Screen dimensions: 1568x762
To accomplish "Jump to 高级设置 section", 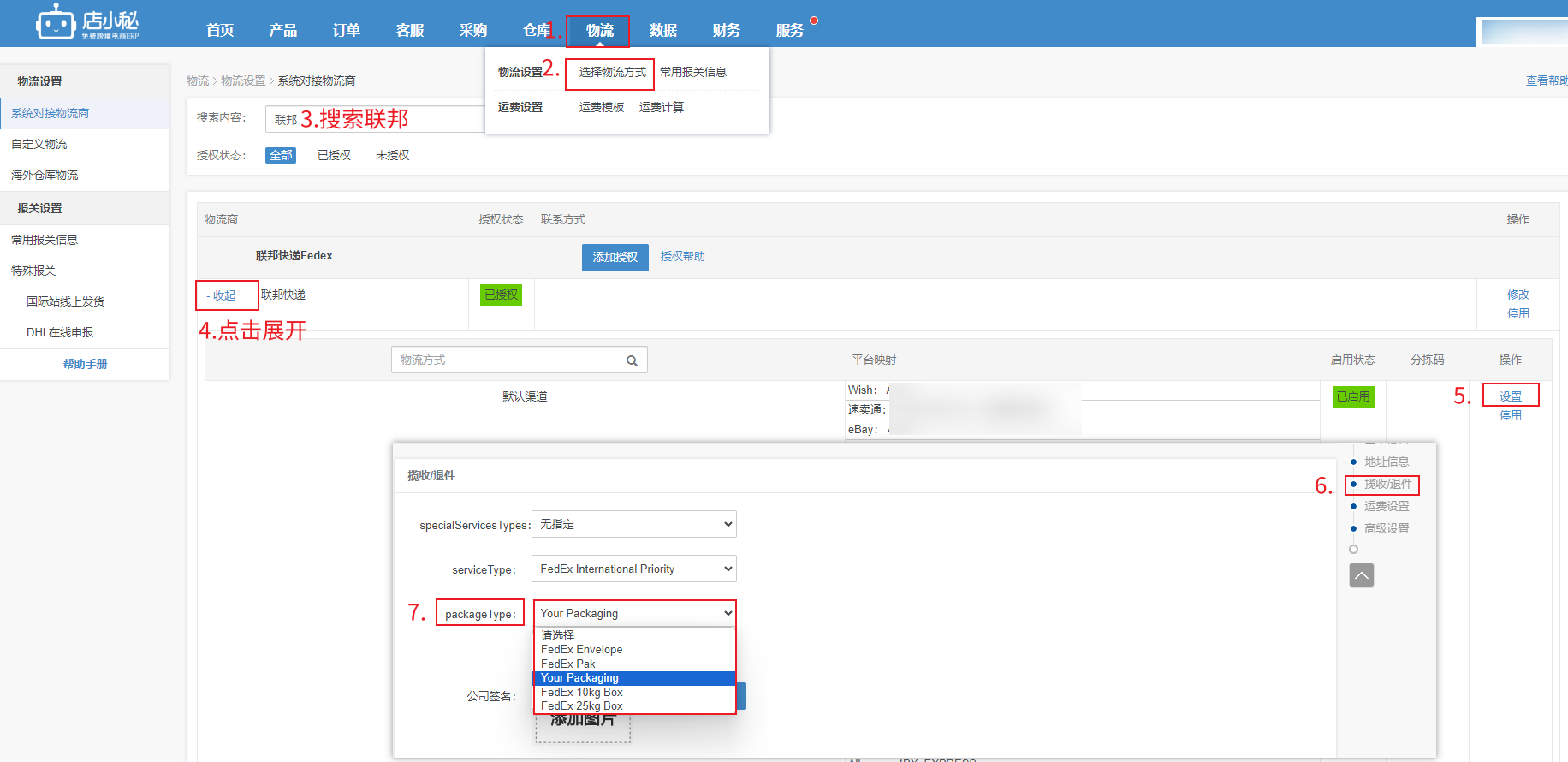I will (x=1387, y=528).
